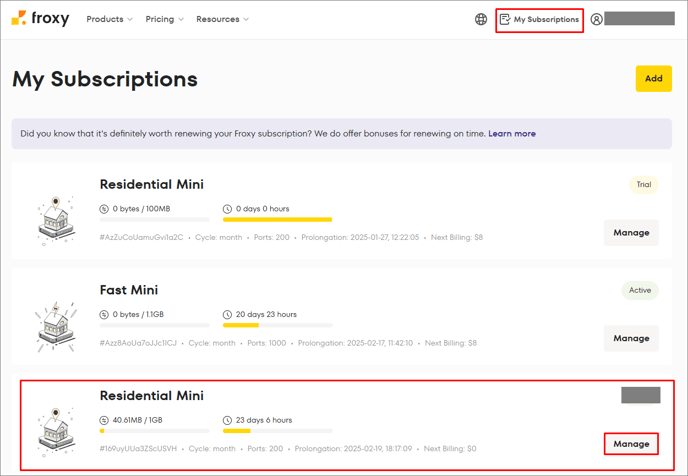
Task: Click the yellow Add button
Action: click(653, 79)
